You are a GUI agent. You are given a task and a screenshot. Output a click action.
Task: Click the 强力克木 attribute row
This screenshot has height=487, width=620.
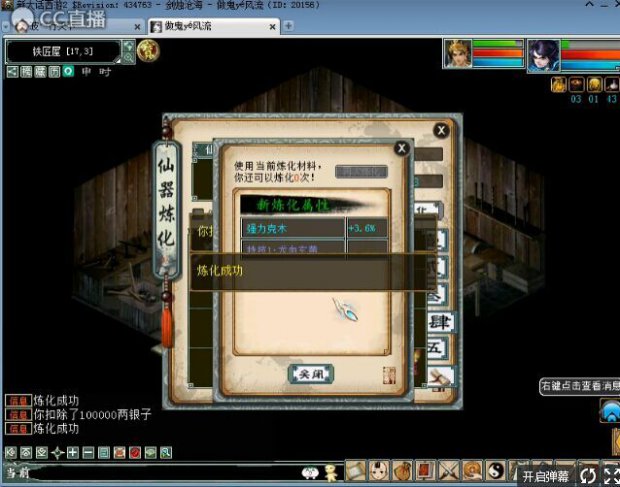293,228
